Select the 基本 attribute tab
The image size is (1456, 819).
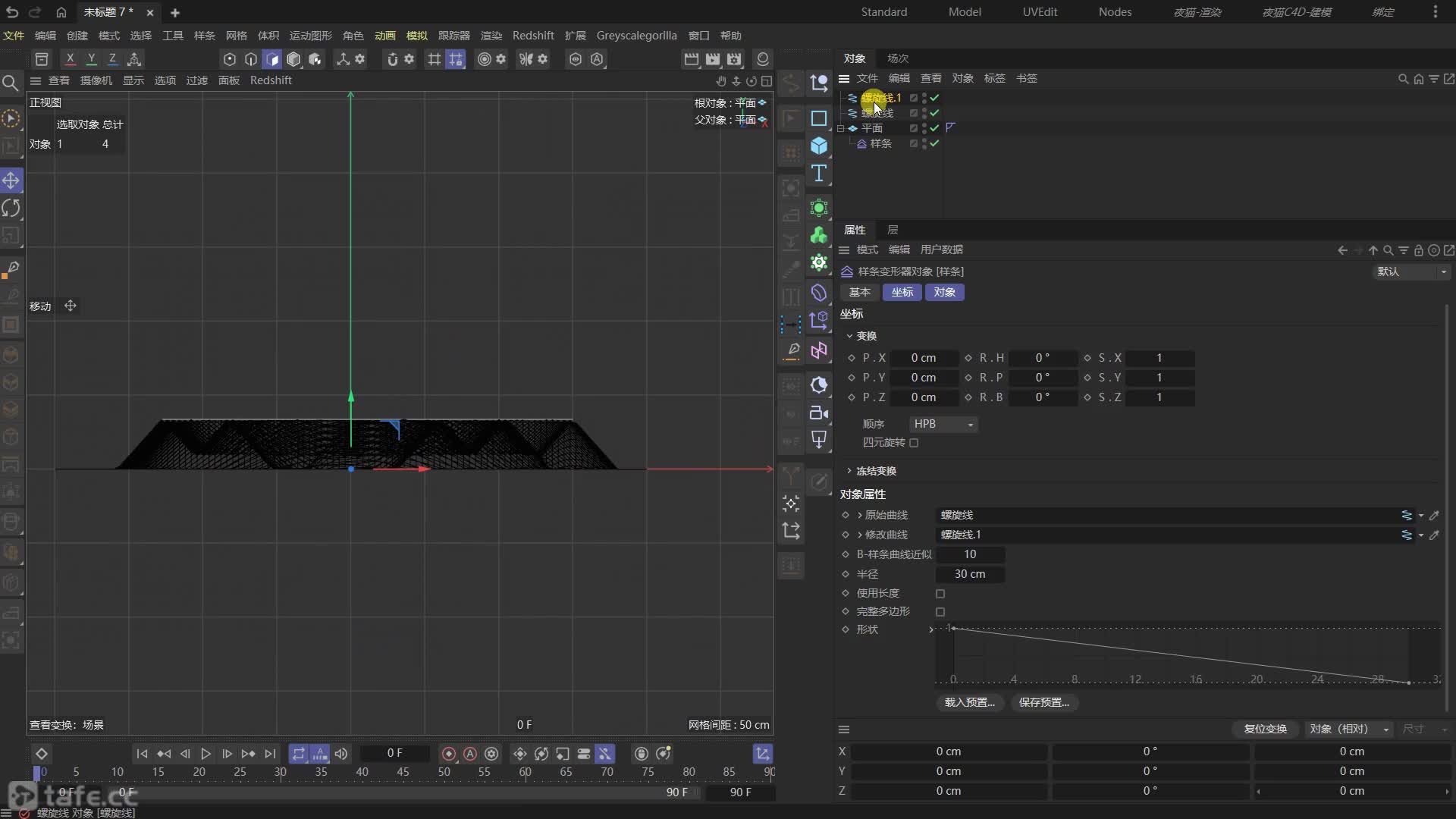pos(860,292)
